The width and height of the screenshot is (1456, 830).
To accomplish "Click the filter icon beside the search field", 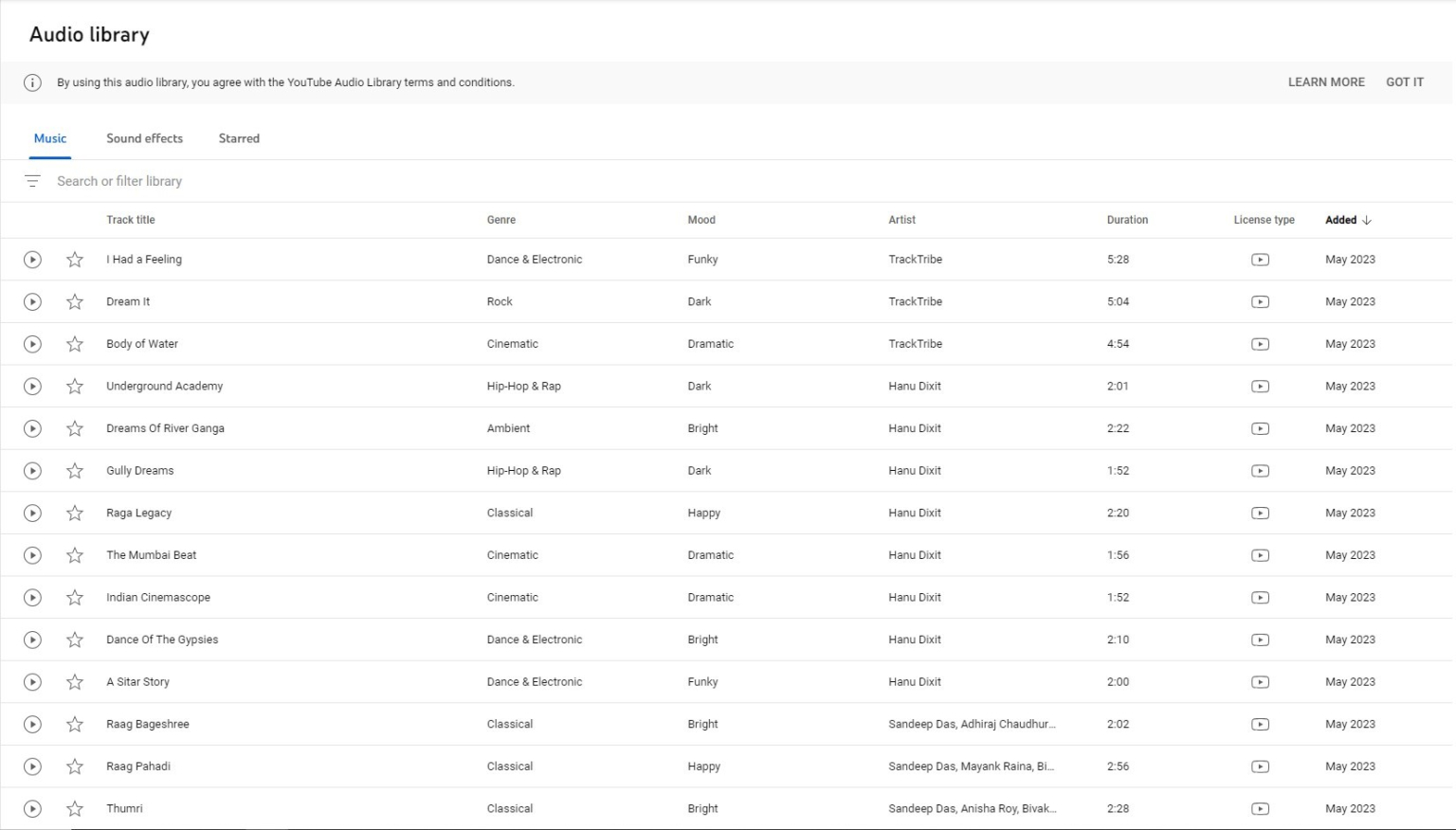I will (x=32, y=181).
